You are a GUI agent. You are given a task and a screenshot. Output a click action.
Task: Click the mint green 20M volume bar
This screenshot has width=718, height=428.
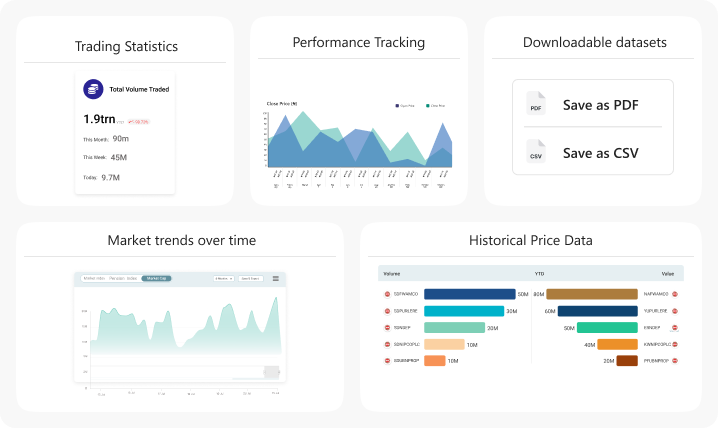[x=454, y=327]
